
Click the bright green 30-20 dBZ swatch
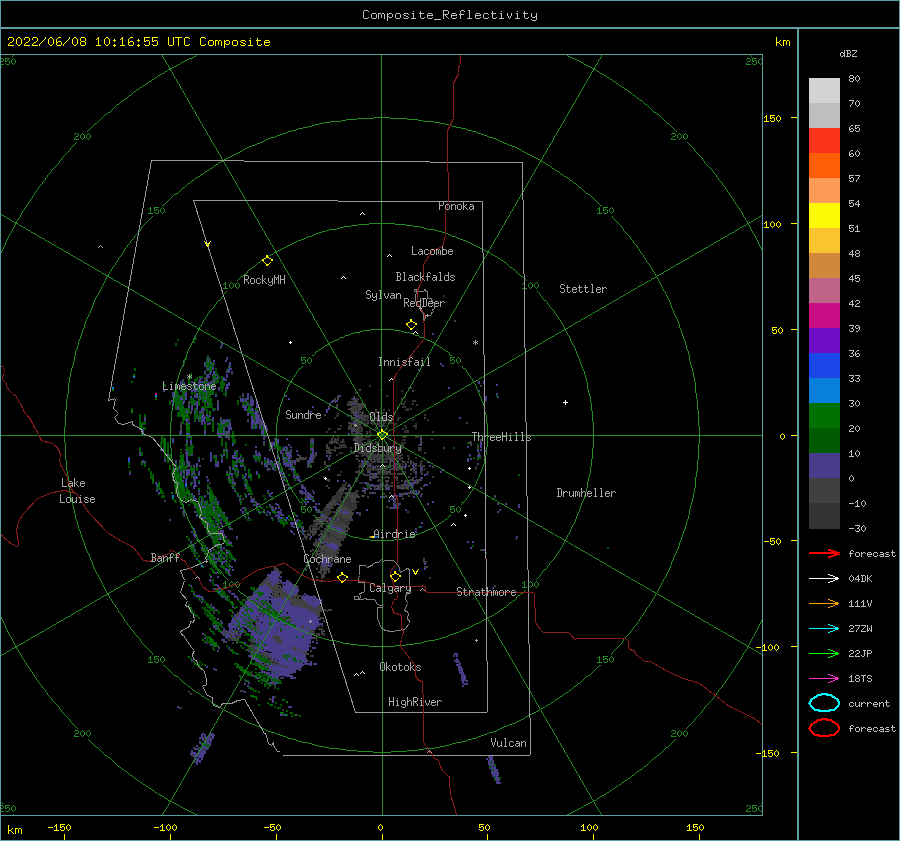click(x=824, y=416)
